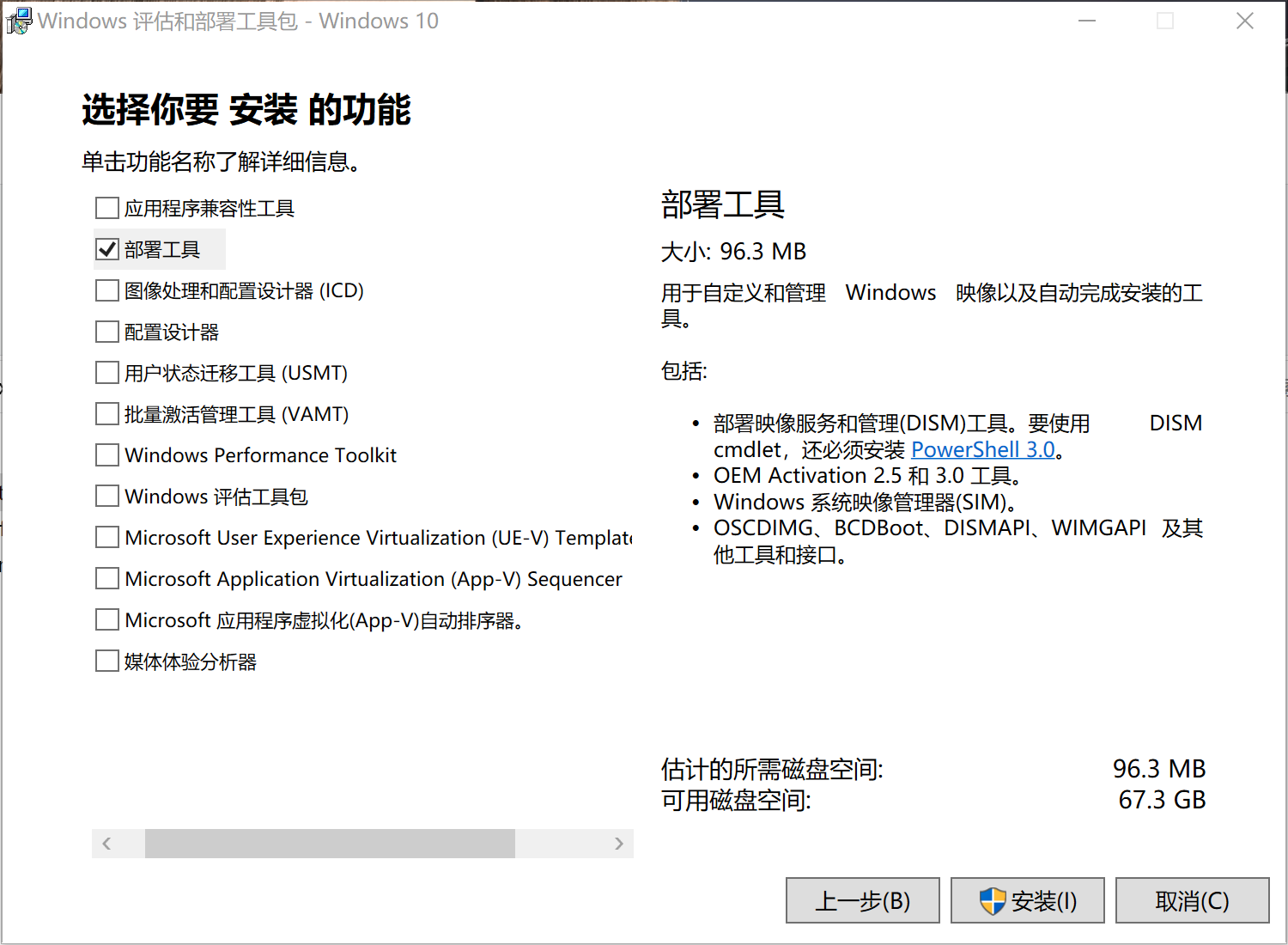The width and height of the screenshot is (1288, 945).
Task: Click the 取消(C) cancel button
Action: pos(1192,900)
